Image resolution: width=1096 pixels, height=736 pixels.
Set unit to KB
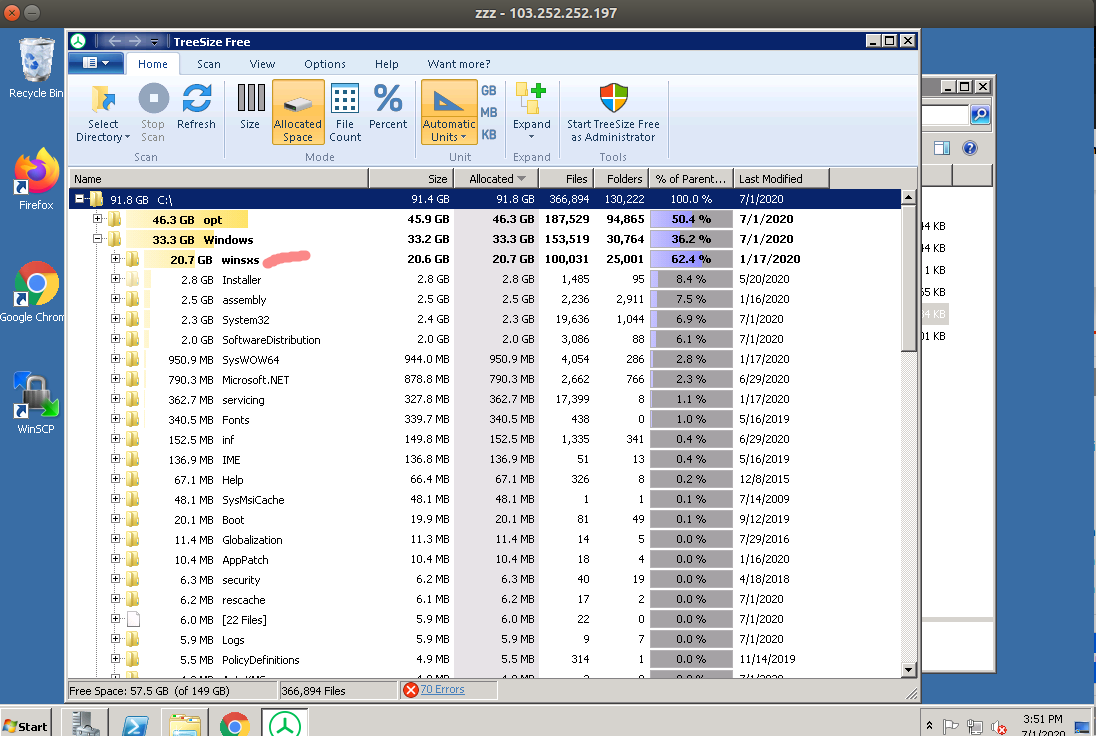tap(489, 134)
